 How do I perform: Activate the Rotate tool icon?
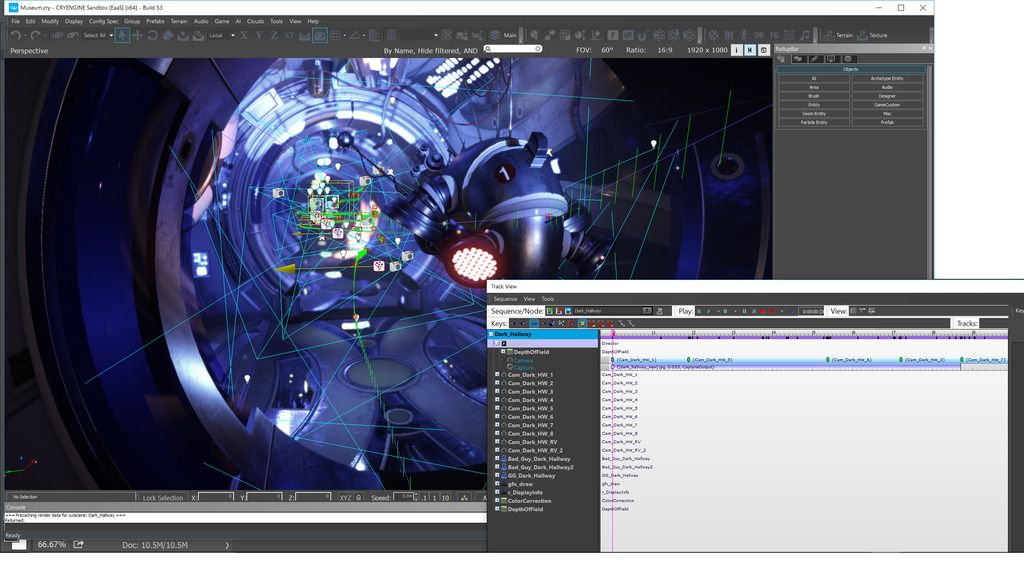pyautogui.click(x=152, y=35)
